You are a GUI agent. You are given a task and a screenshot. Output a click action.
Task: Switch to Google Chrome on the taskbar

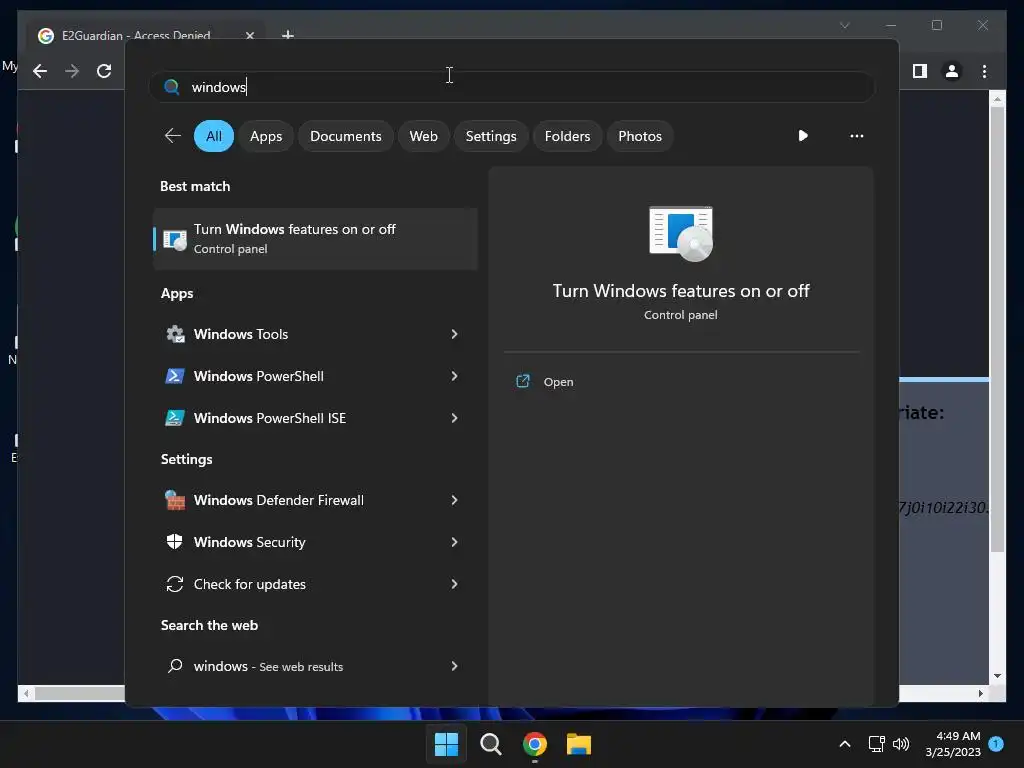pos(535,744)
